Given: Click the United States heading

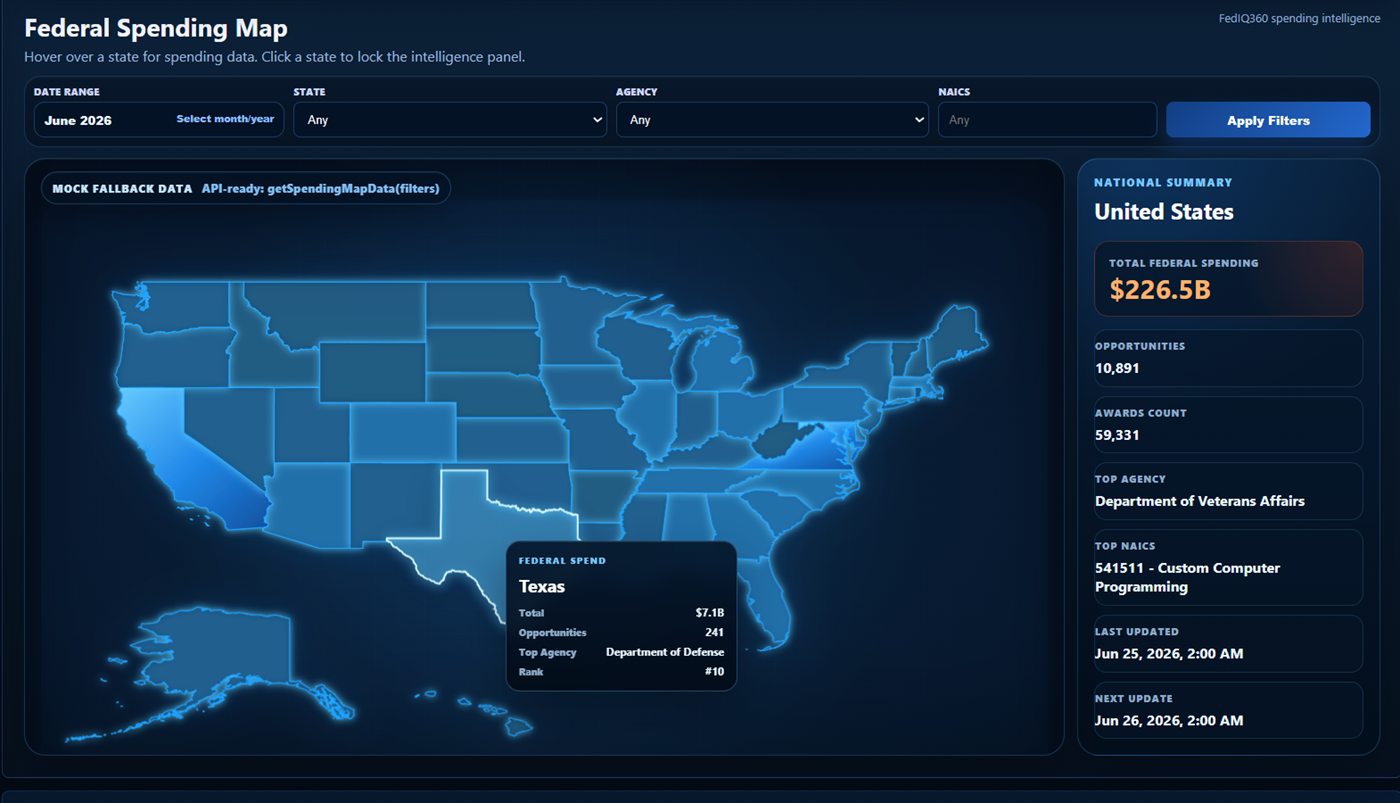Looking at the screenshot, I should pyautogui.click(x=1164, y=212).
